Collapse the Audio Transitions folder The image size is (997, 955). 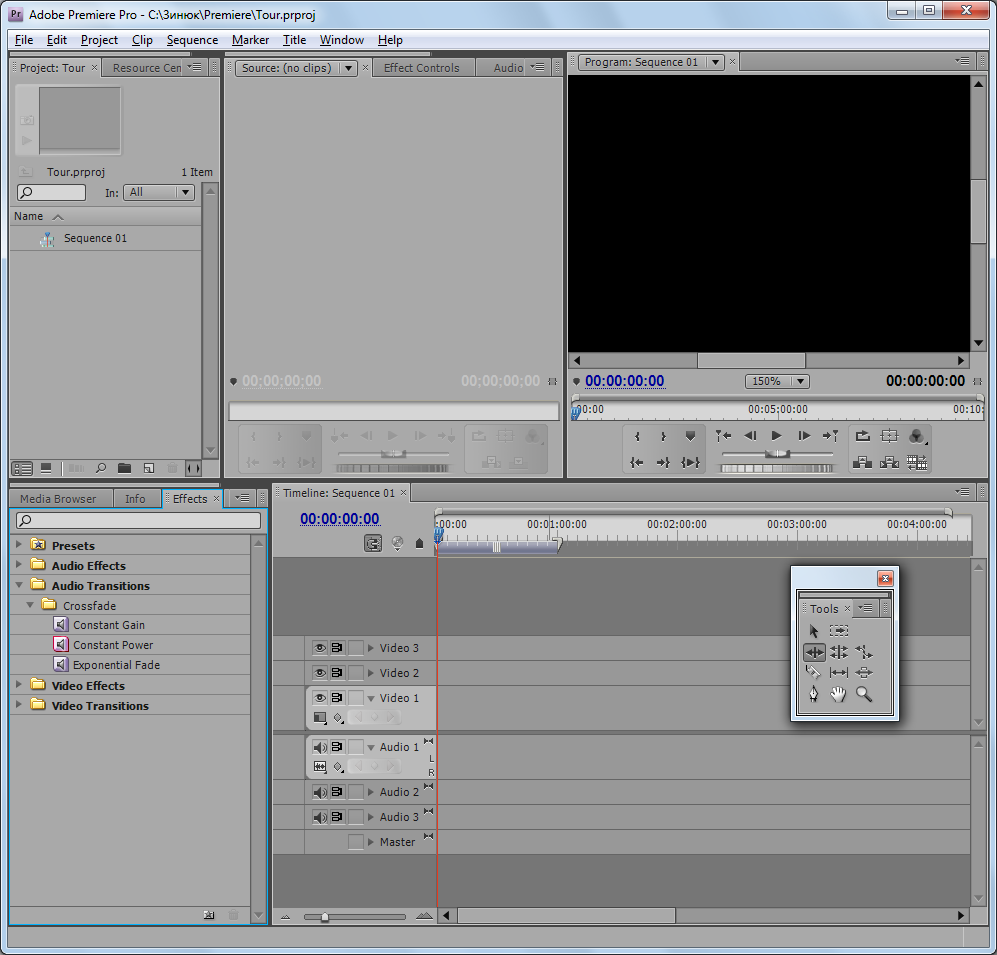pos(18,585)
